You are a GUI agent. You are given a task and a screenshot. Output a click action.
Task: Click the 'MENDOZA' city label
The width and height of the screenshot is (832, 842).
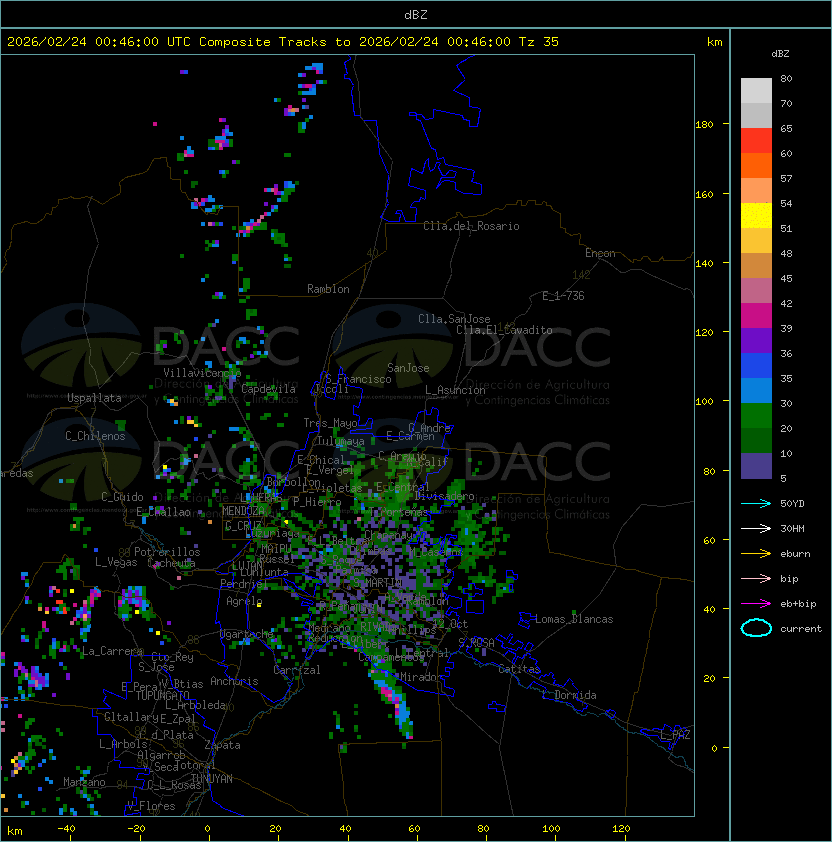pyautogui.click(x=243, y=510)
